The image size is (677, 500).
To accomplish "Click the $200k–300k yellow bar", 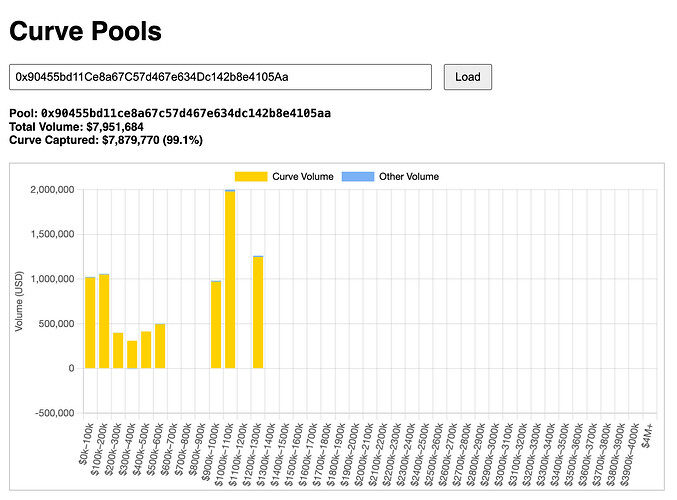I will pos(118,351).
